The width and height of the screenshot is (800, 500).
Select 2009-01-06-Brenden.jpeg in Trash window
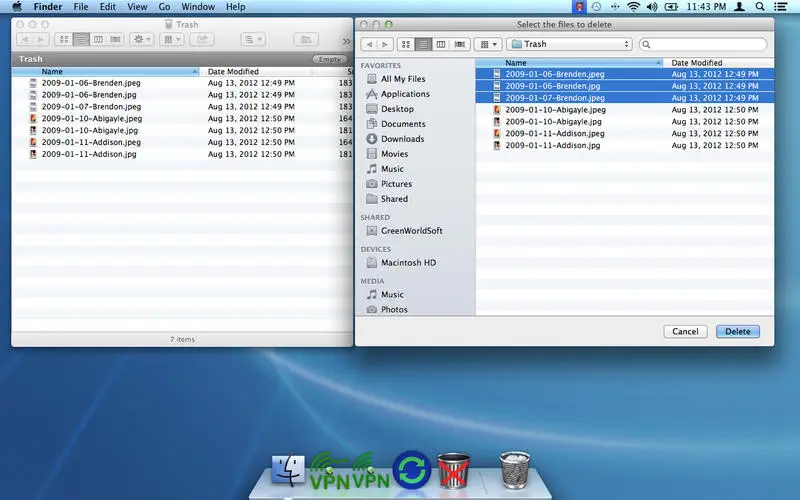(x=182, y=83)
